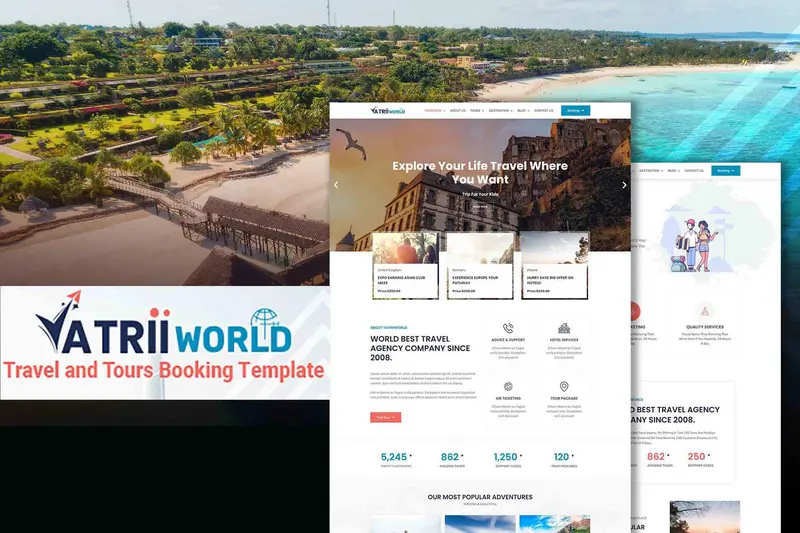This screenshot has width=800, height=533.
Task: Expand the Destination dropdown on back page
Action: [x=651, y=170]
